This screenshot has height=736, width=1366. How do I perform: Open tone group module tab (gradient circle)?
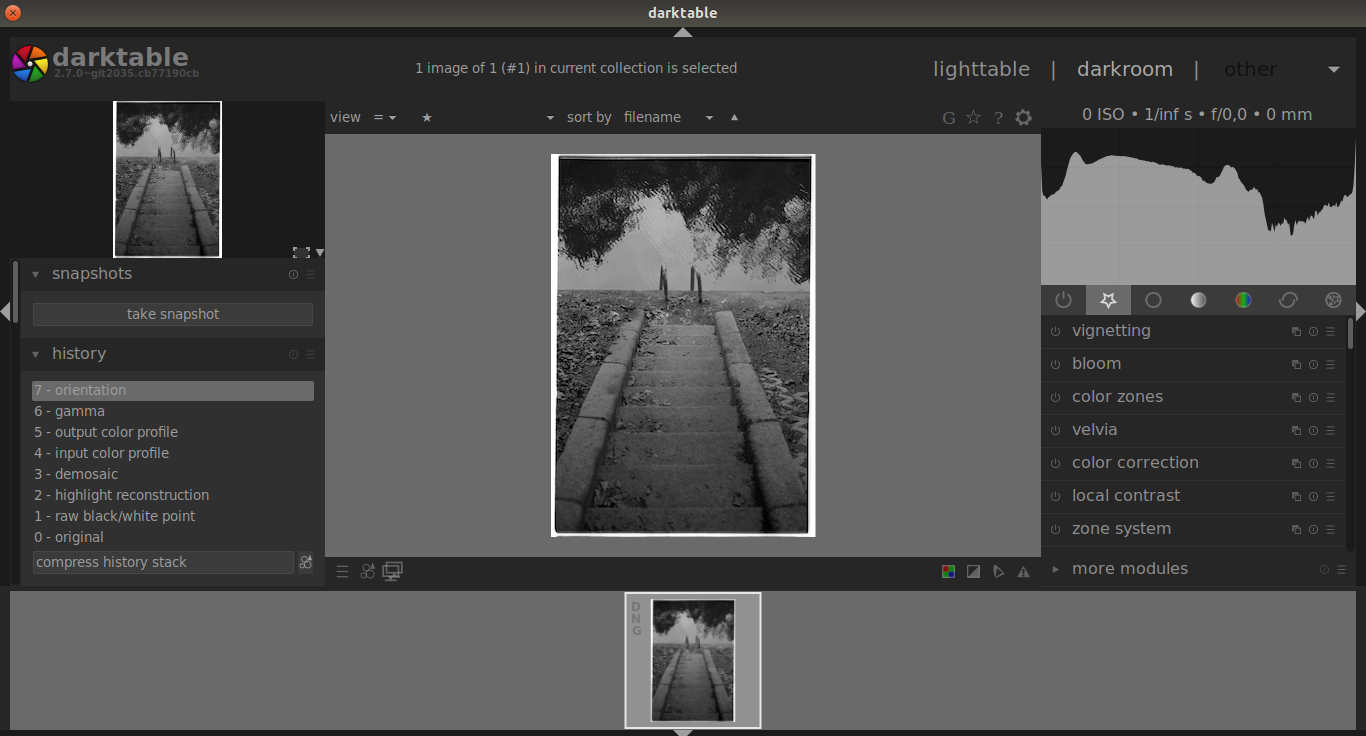point(1198,300)
